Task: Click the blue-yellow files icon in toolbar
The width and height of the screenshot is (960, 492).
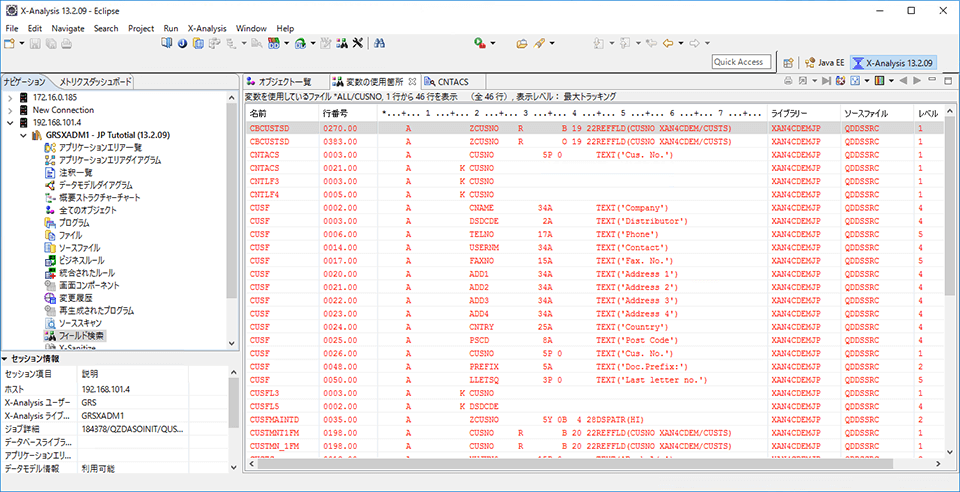Action: [198, 43]
